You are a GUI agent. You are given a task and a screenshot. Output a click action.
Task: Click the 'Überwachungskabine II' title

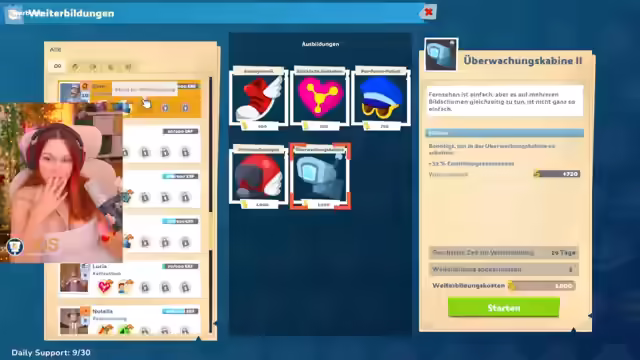(522, 60)
